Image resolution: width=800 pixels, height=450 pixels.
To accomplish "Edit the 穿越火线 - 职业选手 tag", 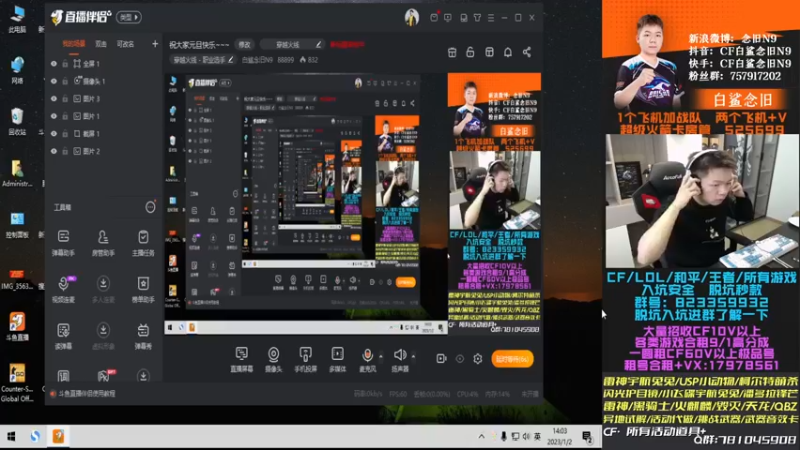I will click(203, 60).
